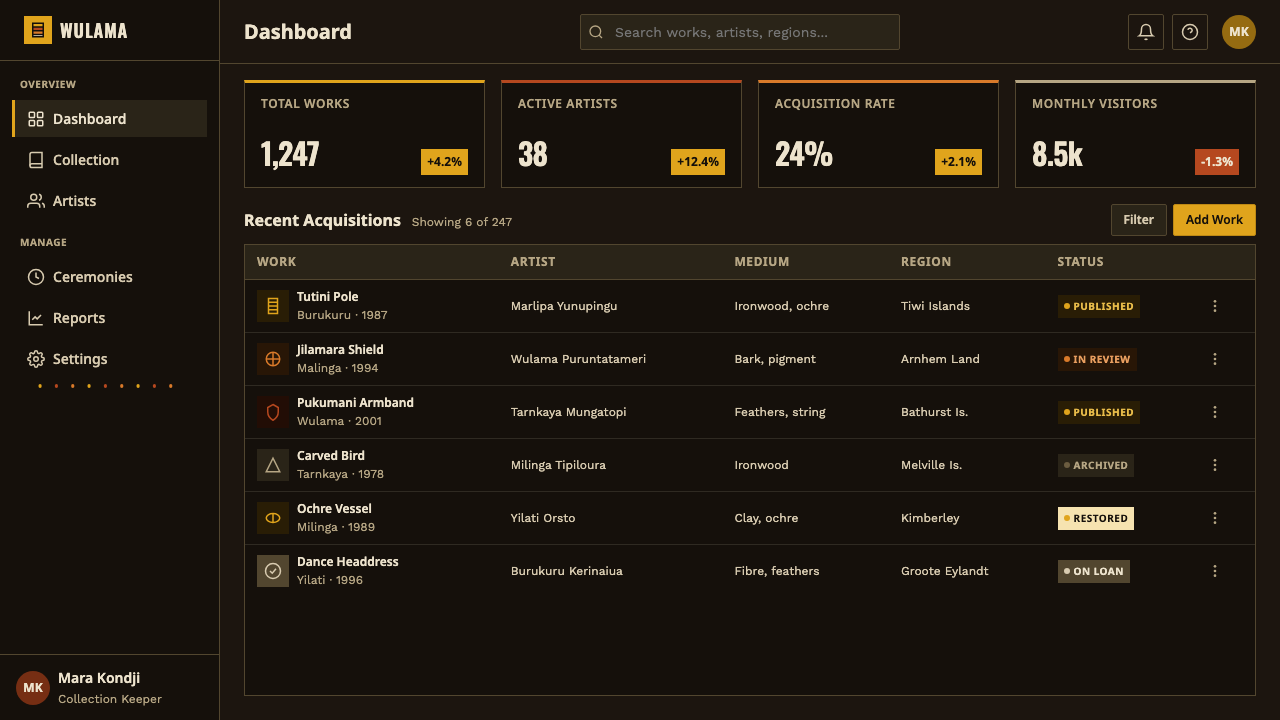Sort by the ARTIST column header

pyautogui.click(x=533, y=262)
